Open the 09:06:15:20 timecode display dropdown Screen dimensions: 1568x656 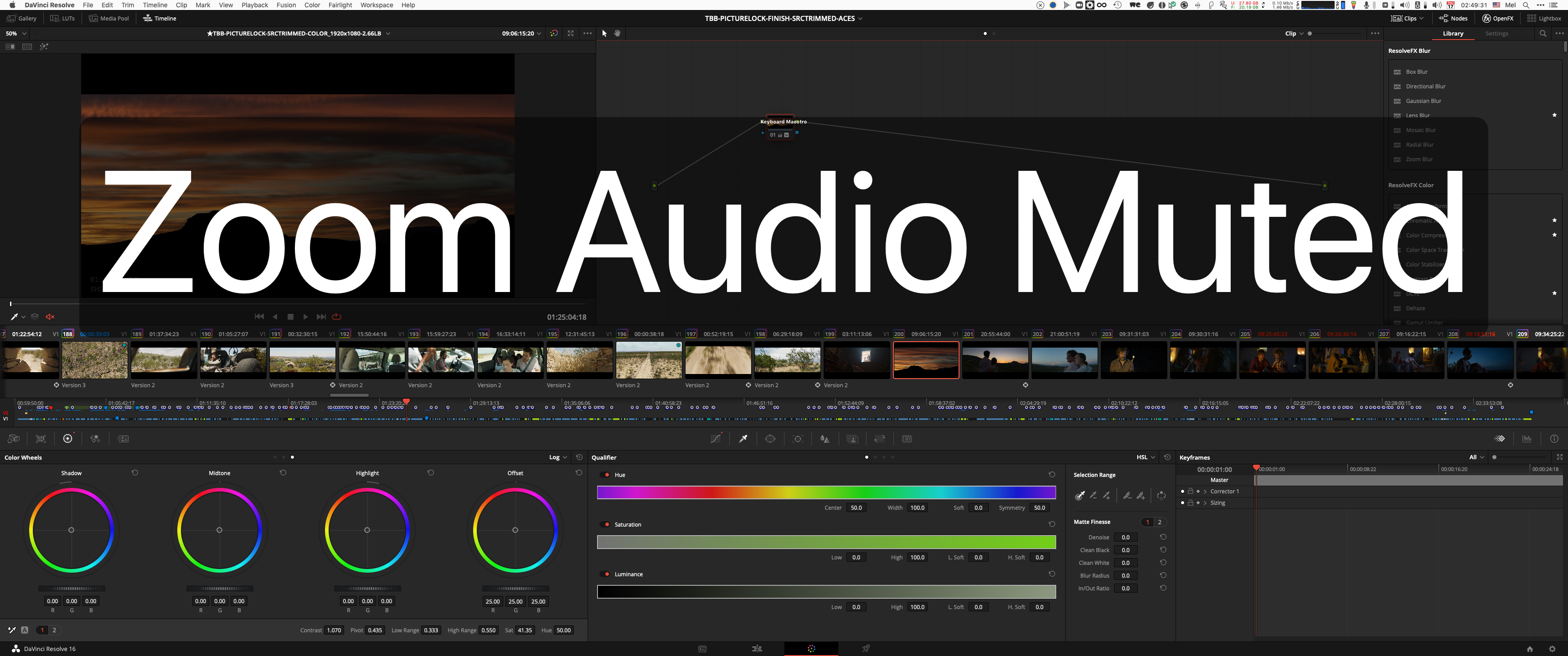tap(521, 33)
